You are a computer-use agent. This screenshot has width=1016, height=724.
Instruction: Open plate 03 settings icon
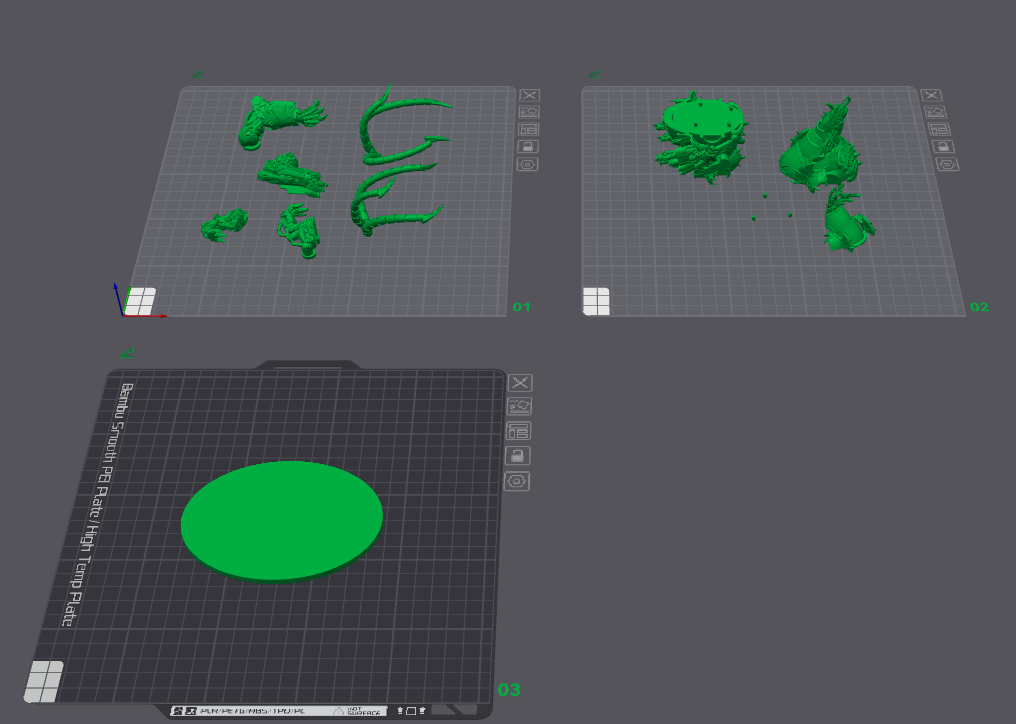[517, 481]
